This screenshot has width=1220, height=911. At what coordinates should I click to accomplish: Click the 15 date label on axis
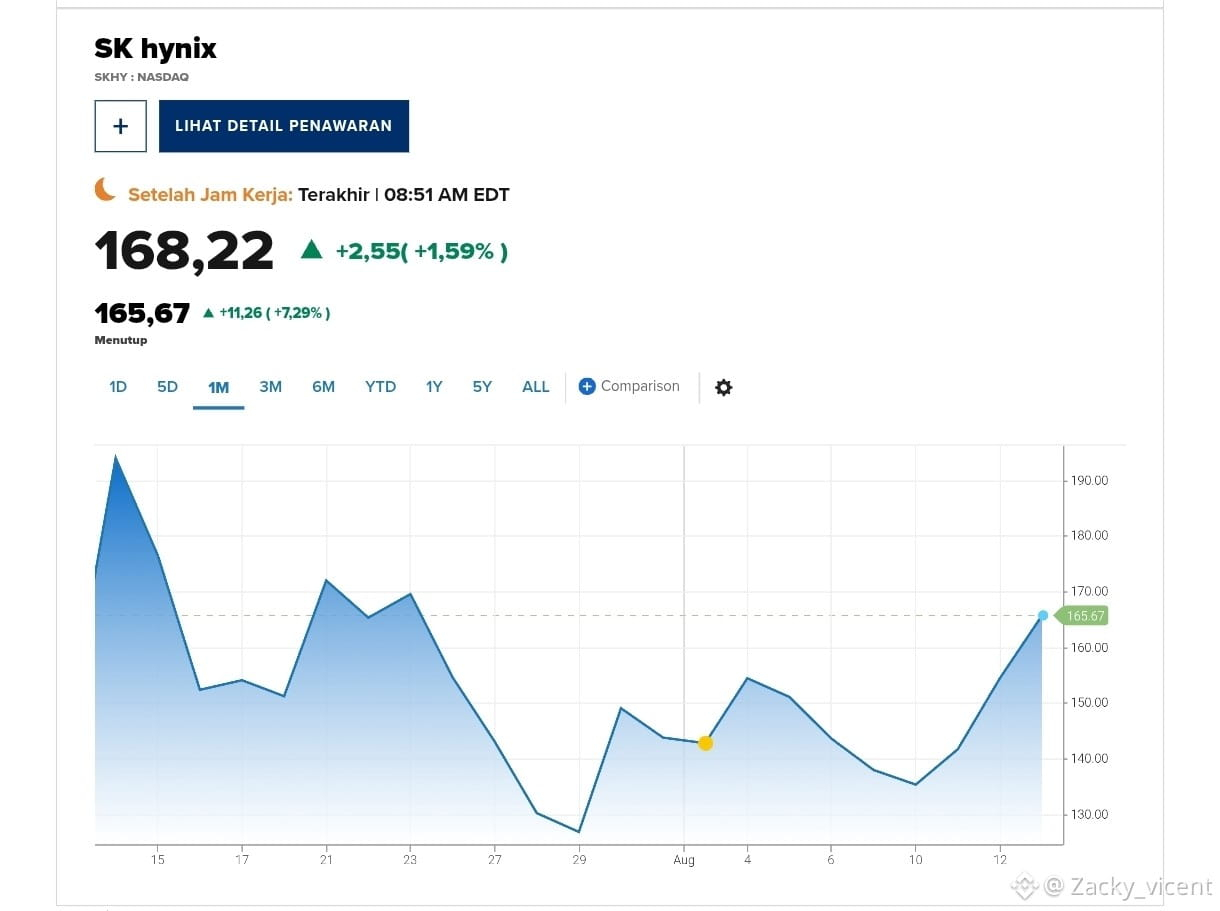coord(157,859)
